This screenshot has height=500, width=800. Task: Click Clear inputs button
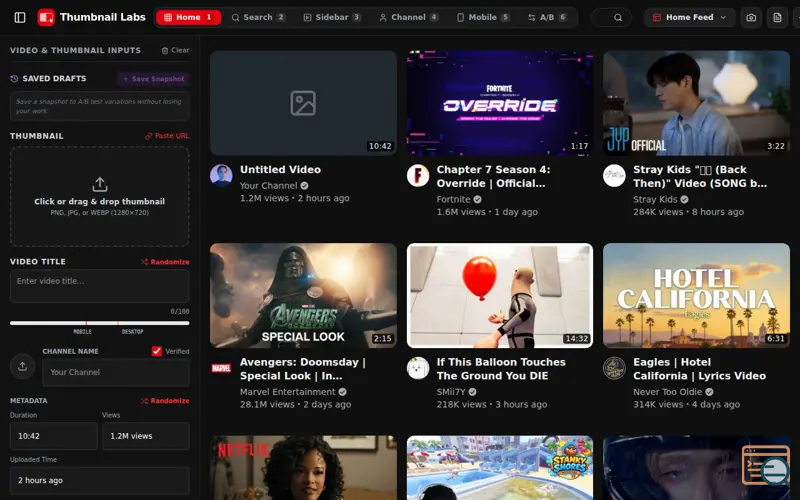tap(176, 50)
